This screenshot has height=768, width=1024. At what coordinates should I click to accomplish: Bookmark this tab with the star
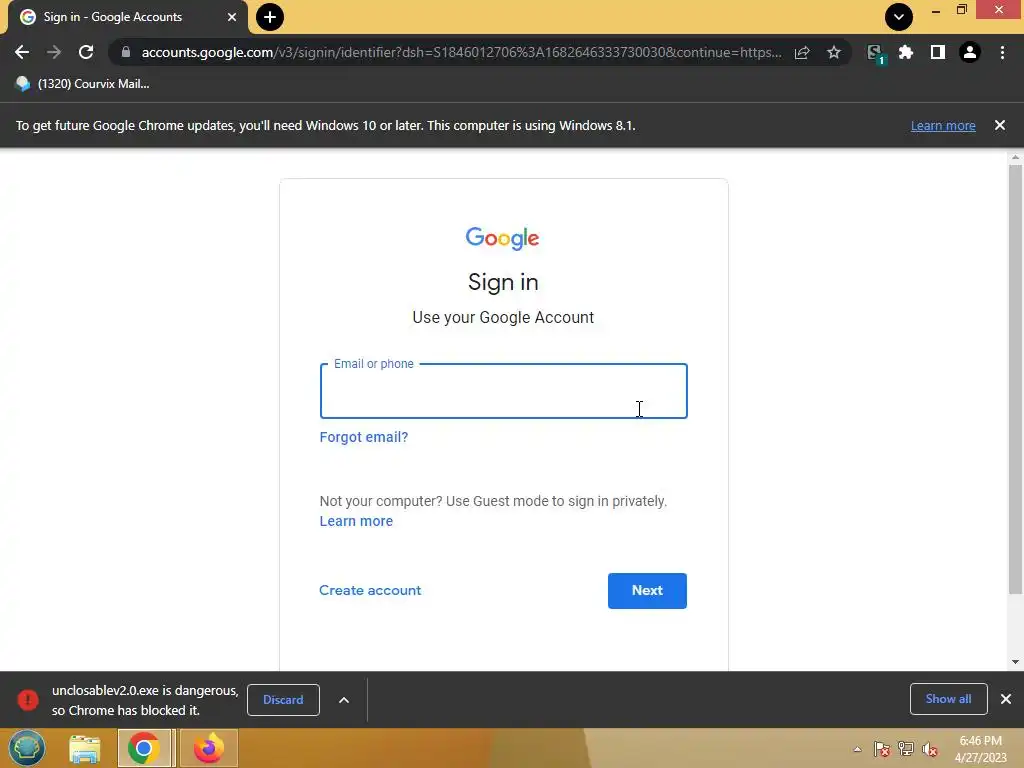(834, 52)
